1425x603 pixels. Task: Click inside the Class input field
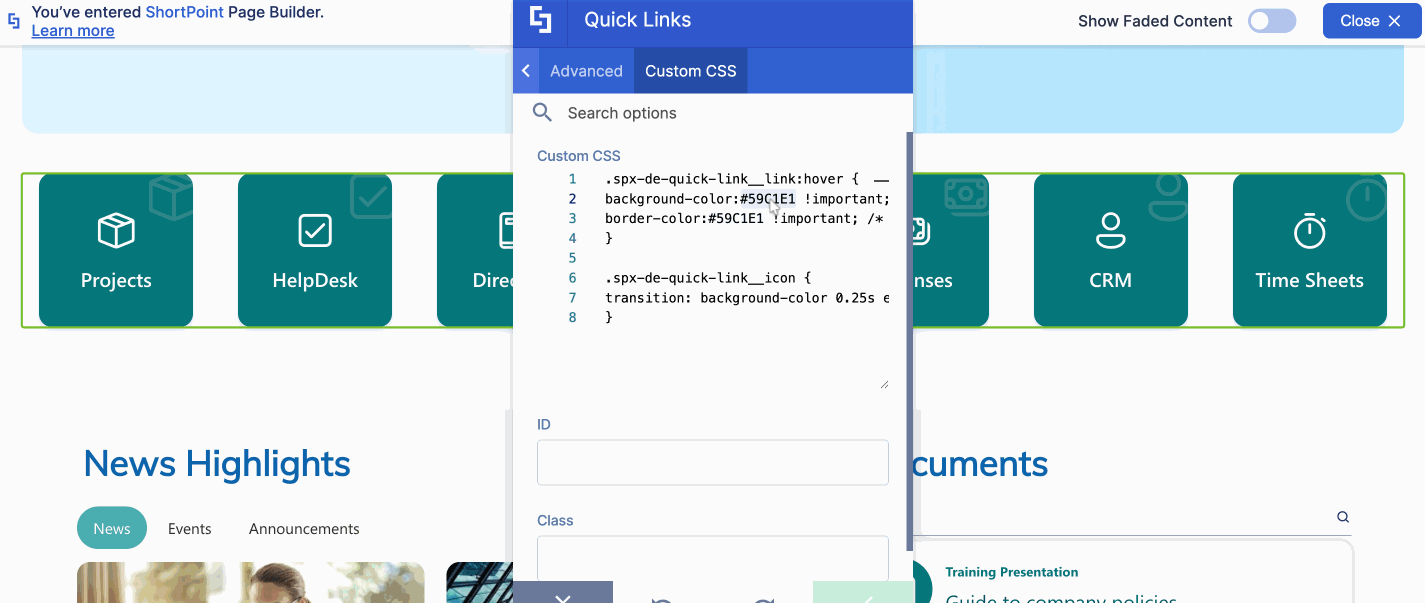click(712, 558)
